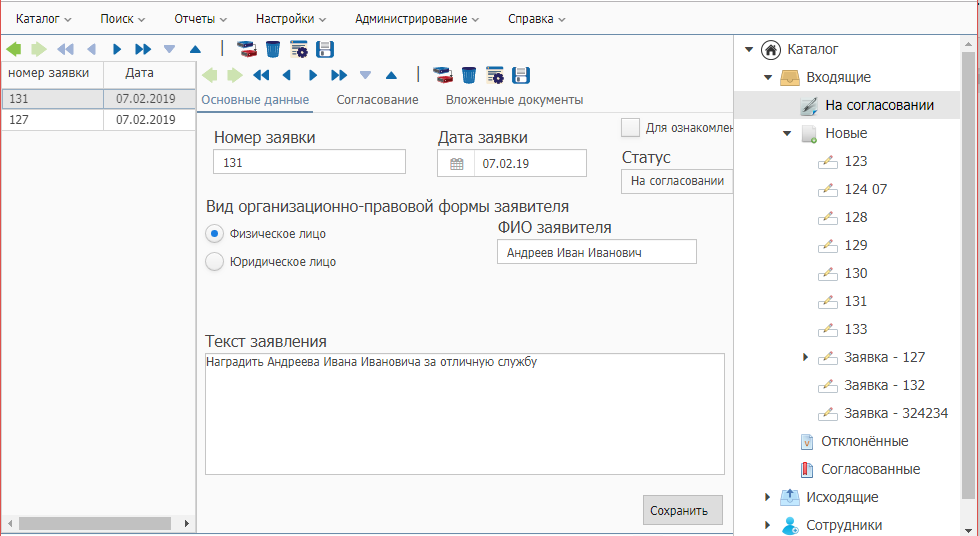Click down triangle above form tabs
The height and width of the screenshot is (536, 980).
(365, 76)
